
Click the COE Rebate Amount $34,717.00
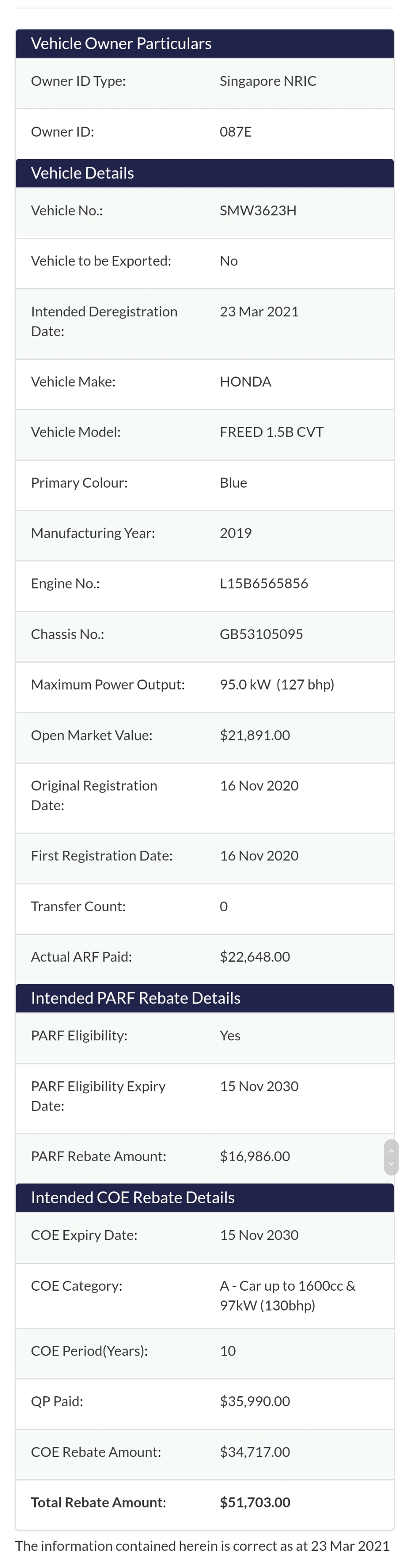click(x=254, y=1452)
